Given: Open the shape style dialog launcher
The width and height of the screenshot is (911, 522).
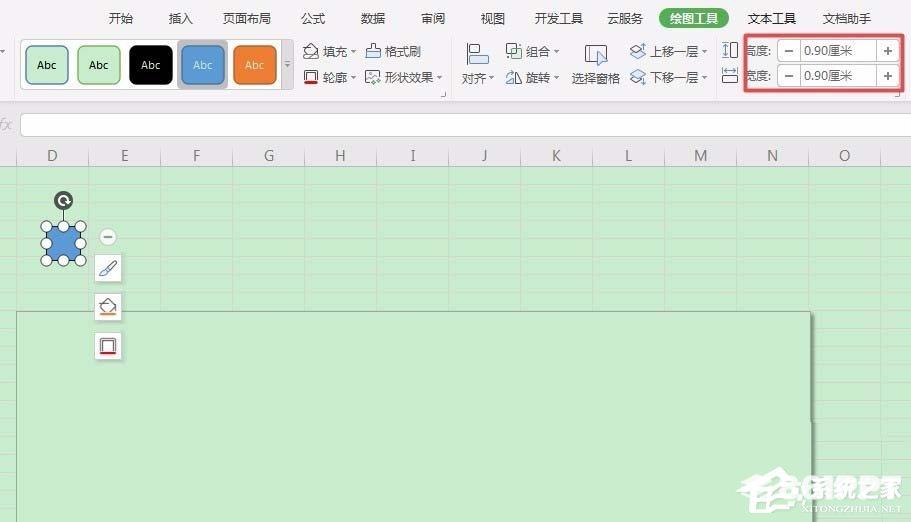Looking at the screenshot, I should click(x=443, y=94).
